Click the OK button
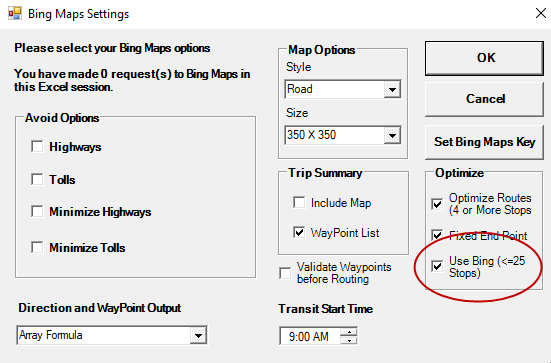 (484, 58)
